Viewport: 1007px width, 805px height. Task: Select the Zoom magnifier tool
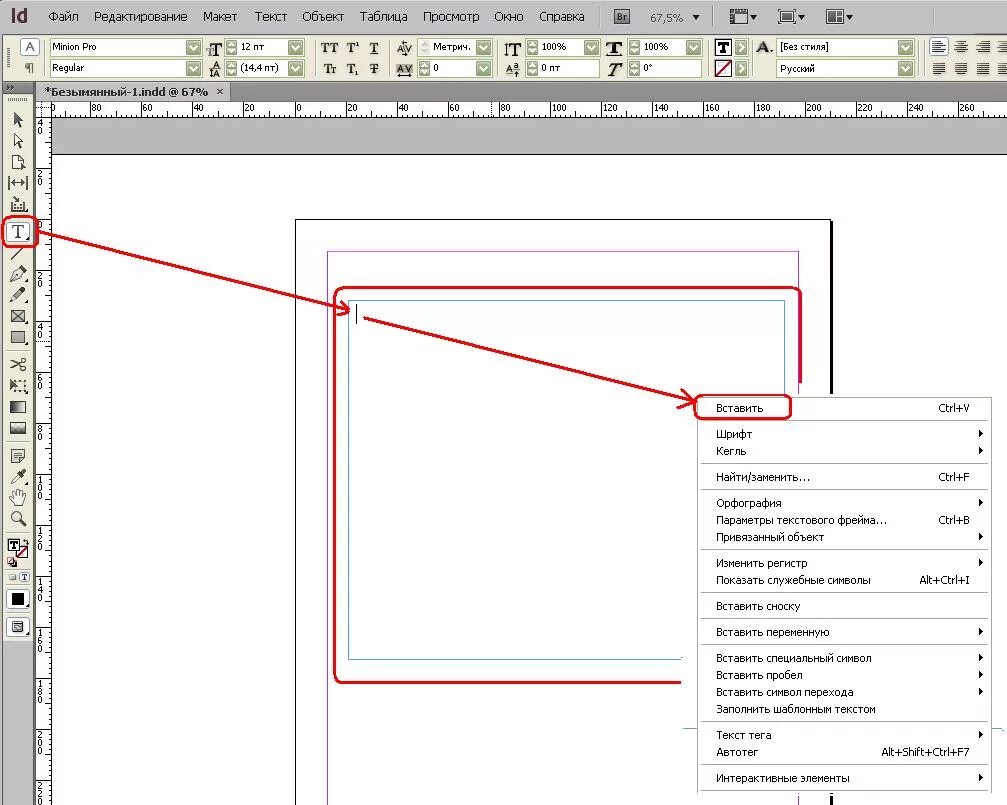click(18, 518)
